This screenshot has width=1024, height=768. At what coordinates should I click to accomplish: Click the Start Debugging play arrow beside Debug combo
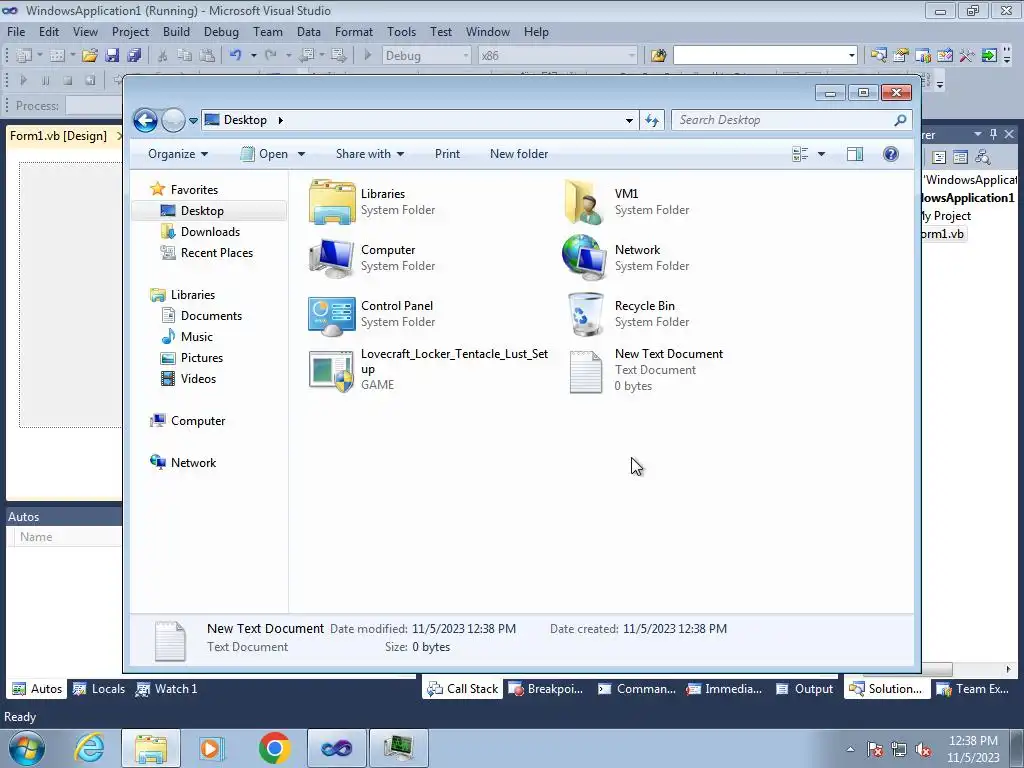(368, 56)
